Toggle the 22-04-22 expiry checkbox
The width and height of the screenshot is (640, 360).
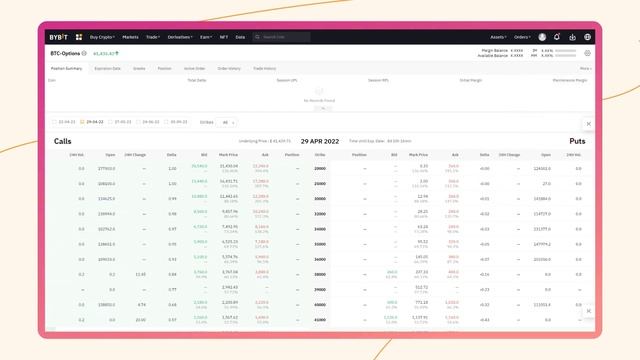[54, 122]
